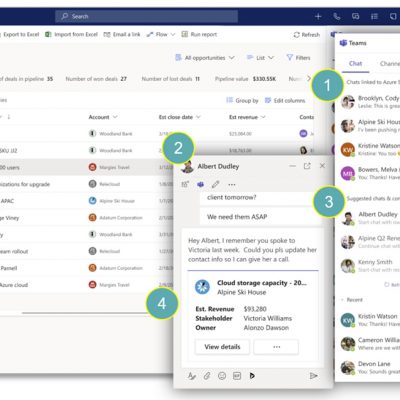Open recent chat with Cameron Williamson
400x400 pixels.
click(370, 344)
